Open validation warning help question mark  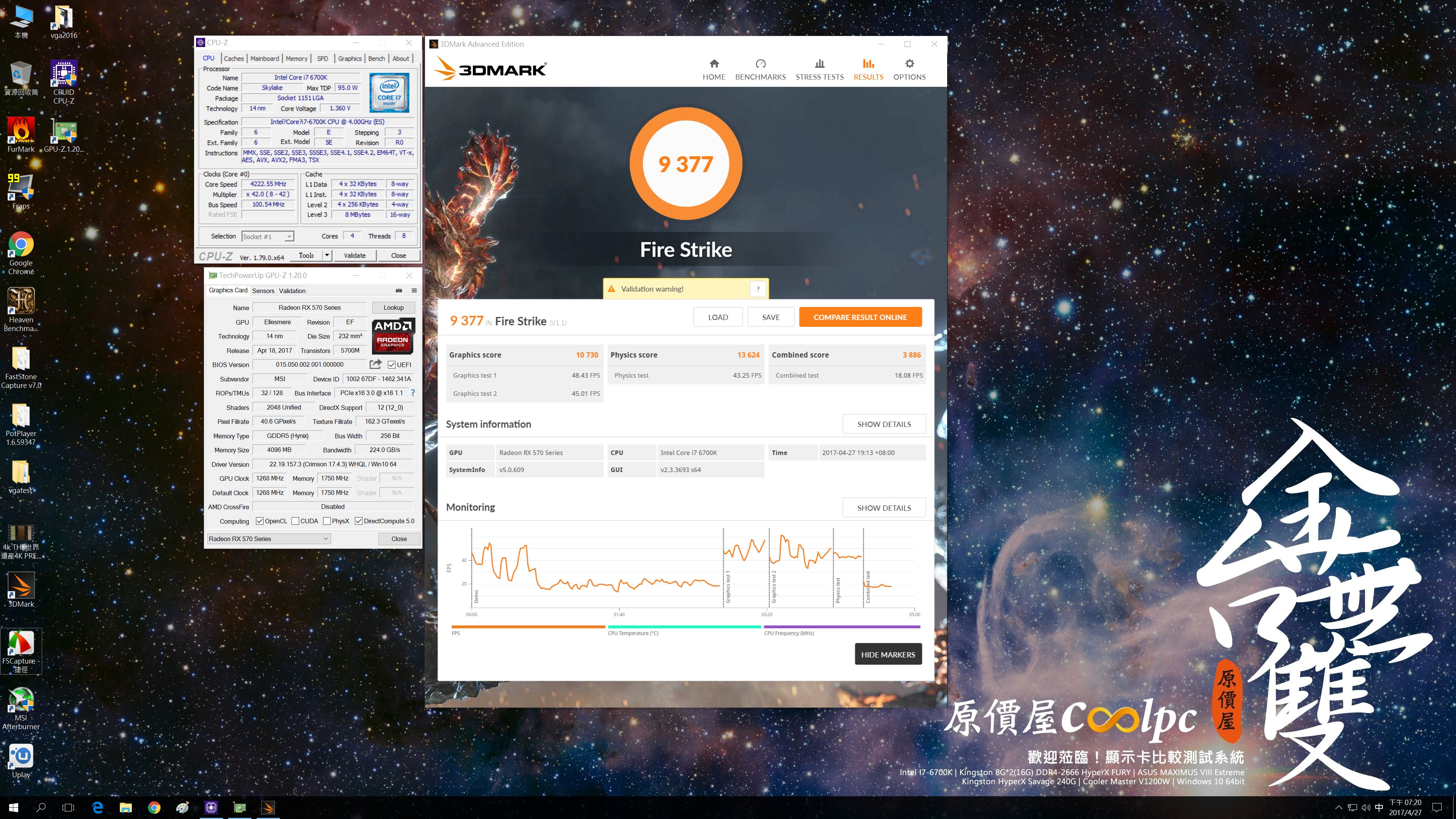758,289
